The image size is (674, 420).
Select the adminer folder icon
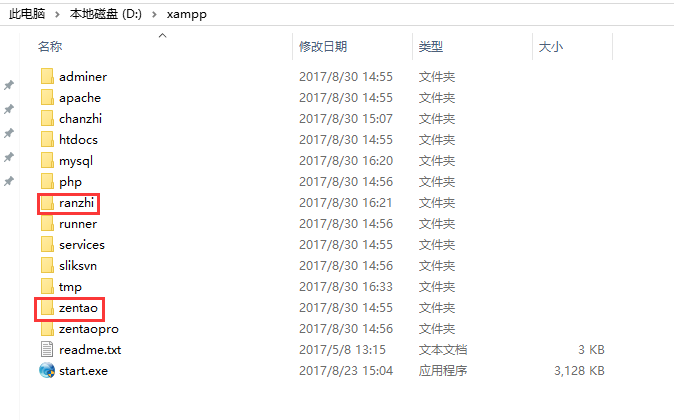pyautogui.click(x=47, y=77)
